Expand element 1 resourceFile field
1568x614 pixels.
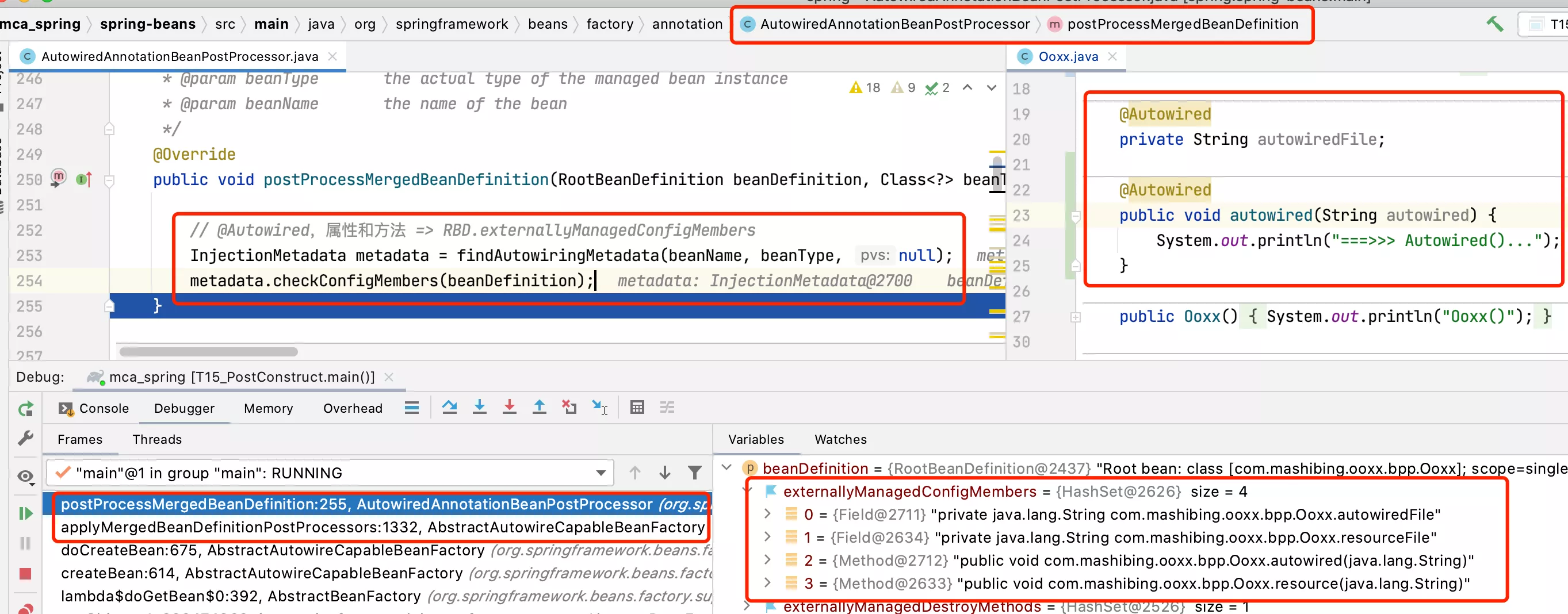pos(767,537)
